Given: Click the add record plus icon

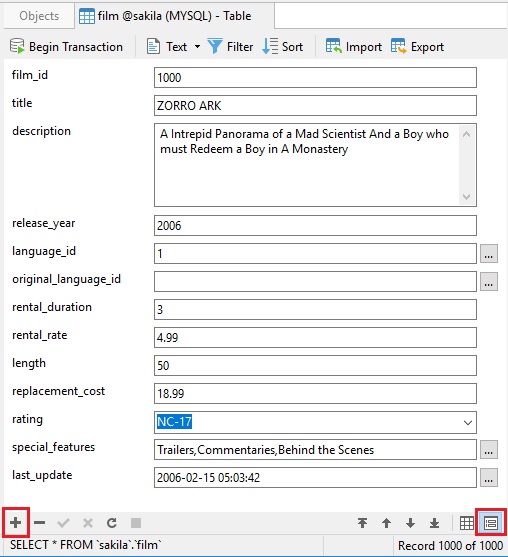Looking at the screenshot, I should point(16,523).
